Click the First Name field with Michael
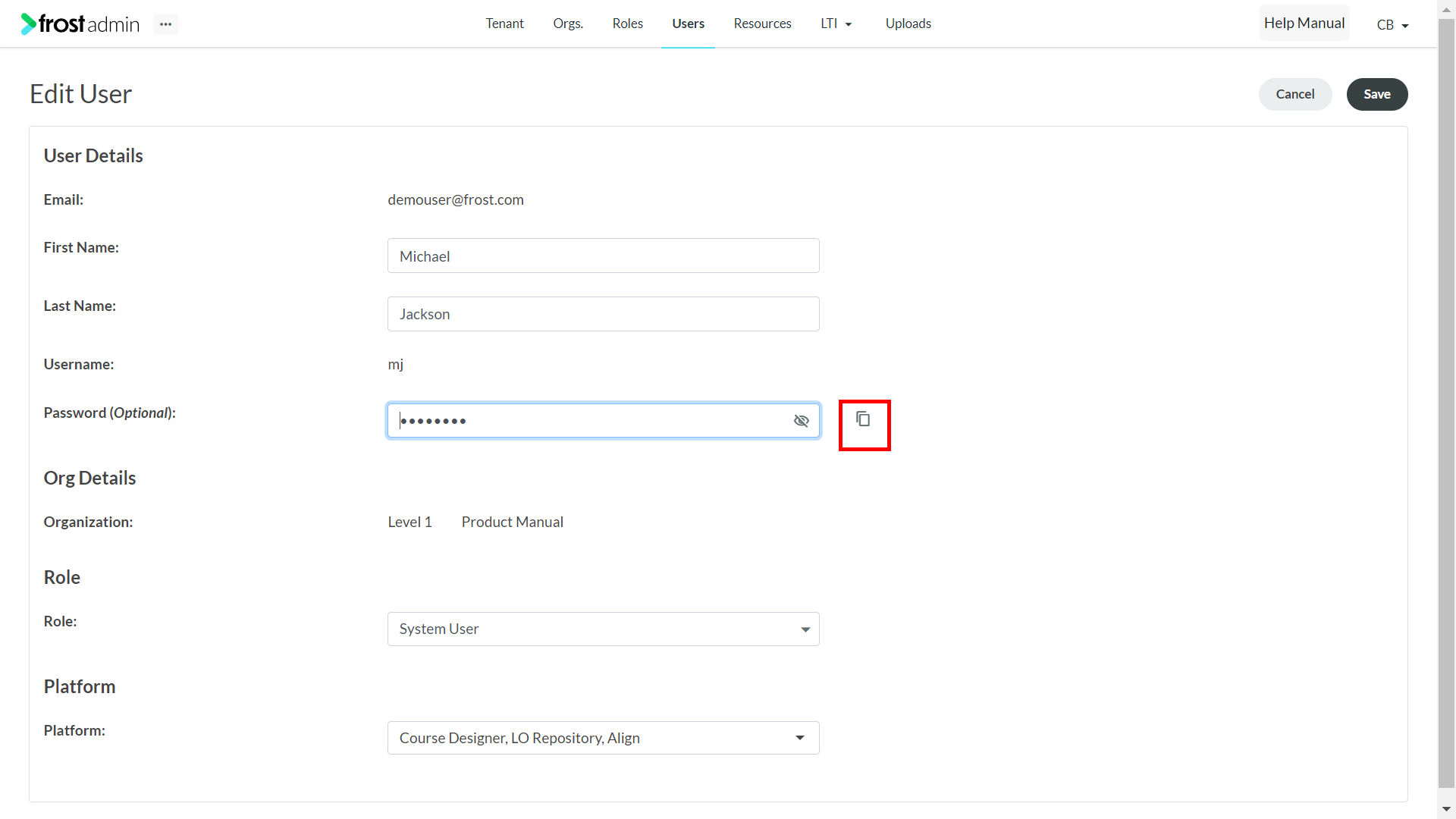 [x=604, y=256]
